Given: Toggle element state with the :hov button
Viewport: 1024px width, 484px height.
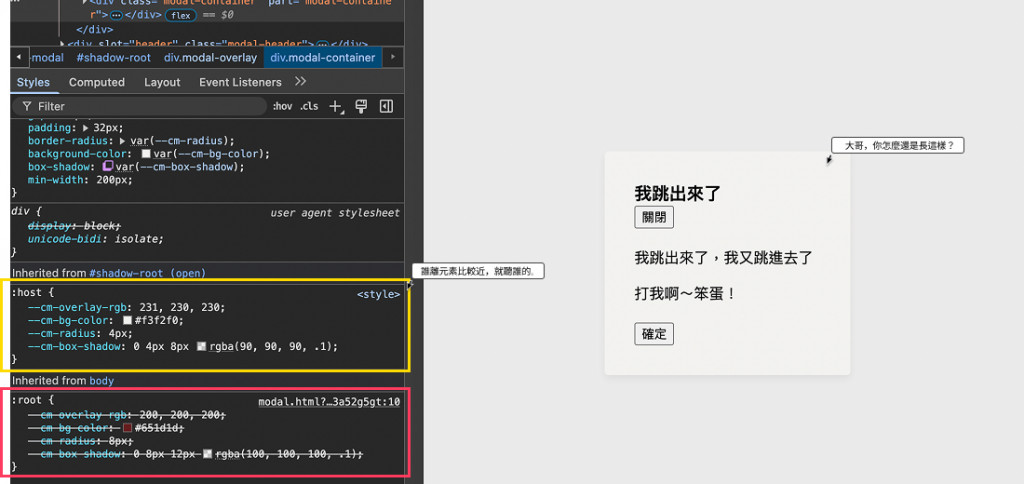Looking at the screenshot, I should [x=282, y=106].
